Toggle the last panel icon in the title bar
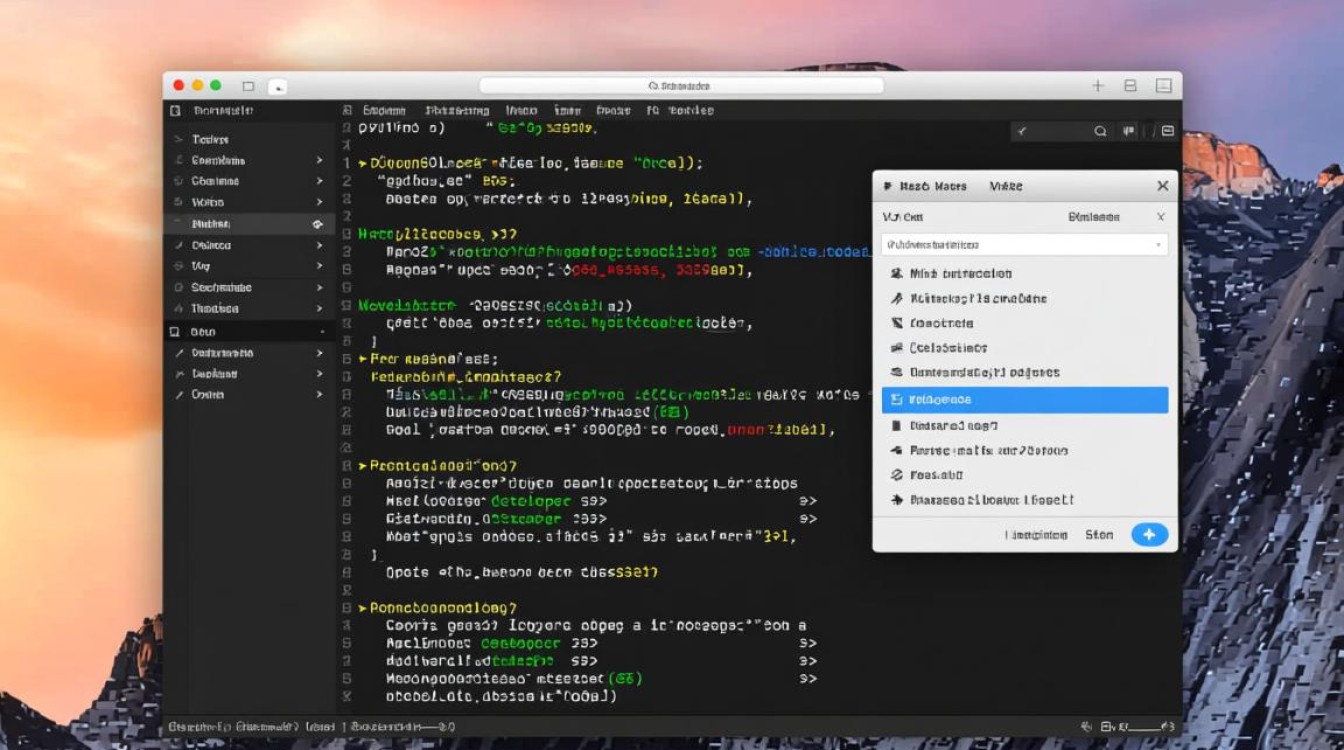Screen dimensions: 1344x750 click(1163, 86)
